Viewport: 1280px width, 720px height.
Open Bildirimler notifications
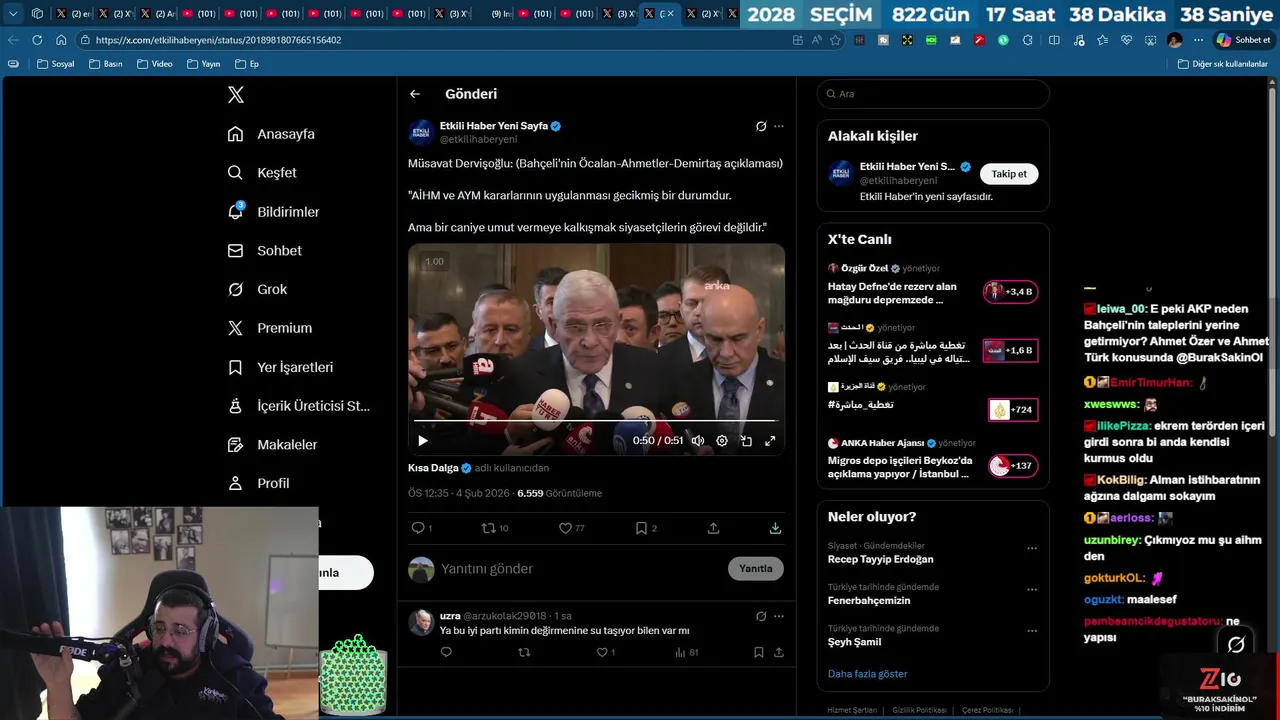[x=273, y=212]
